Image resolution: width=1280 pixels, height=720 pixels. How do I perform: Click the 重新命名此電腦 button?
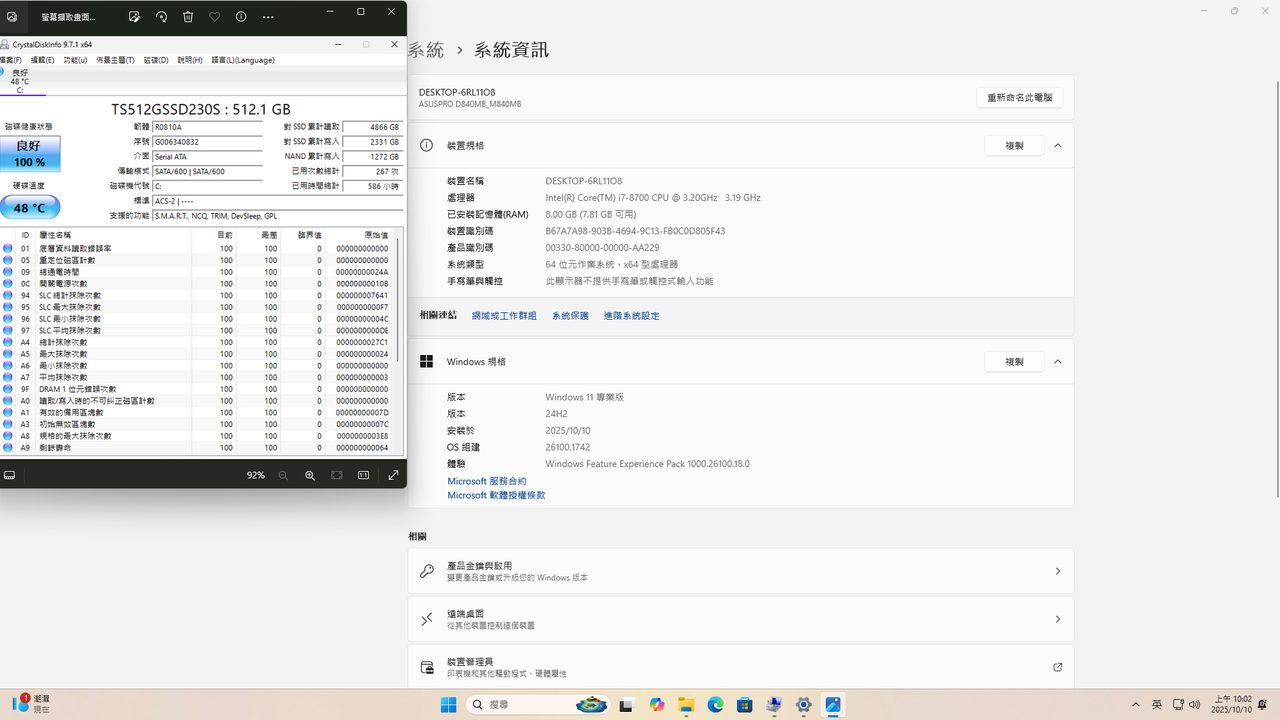click(1019, 98)
